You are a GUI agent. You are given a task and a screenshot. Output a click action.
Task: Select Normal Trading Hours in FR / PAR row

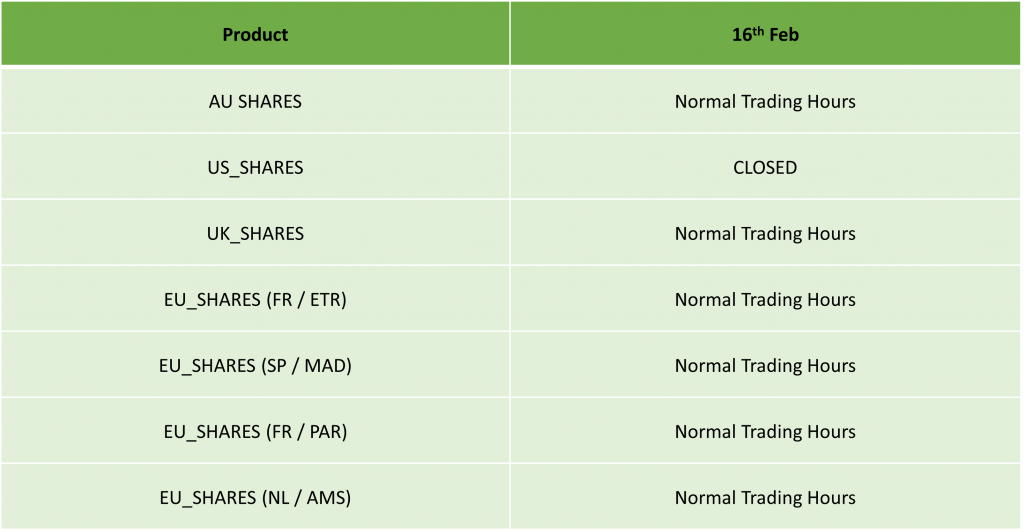(765, 432)
